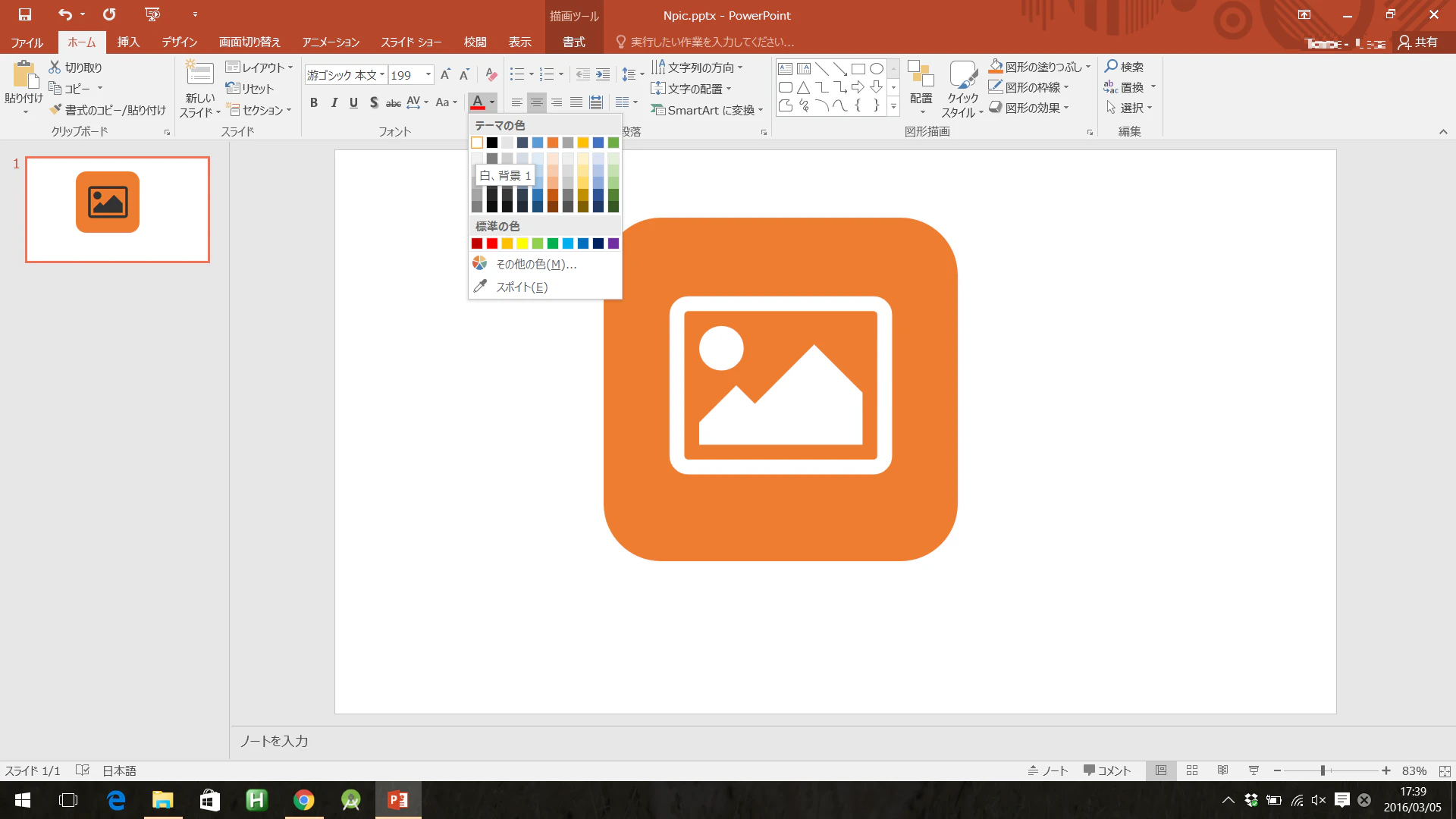
Task: Decrease font size with the smaller A icon
Action: click(464, 74)
